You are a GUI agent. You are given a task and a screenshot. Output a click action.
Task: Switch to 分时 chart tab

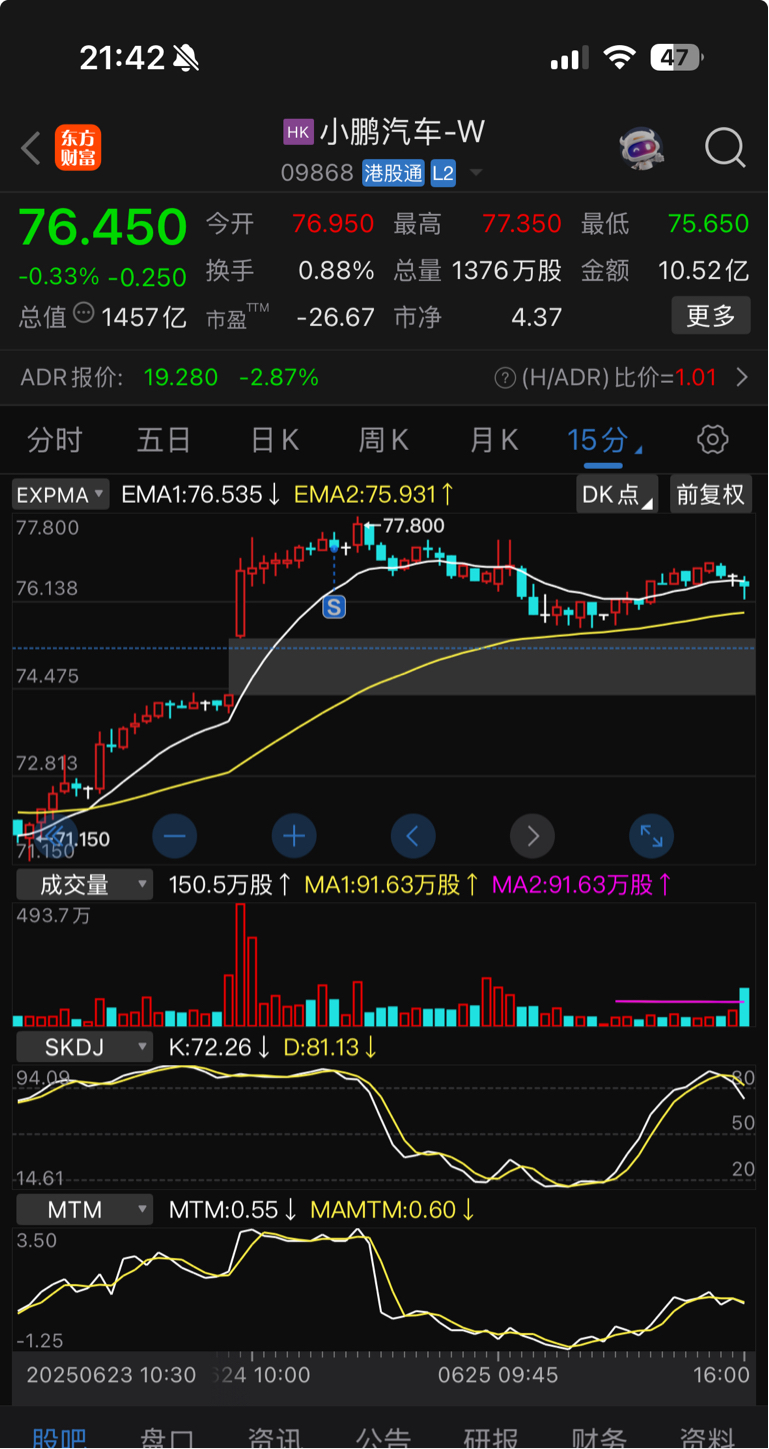[55, 440]
